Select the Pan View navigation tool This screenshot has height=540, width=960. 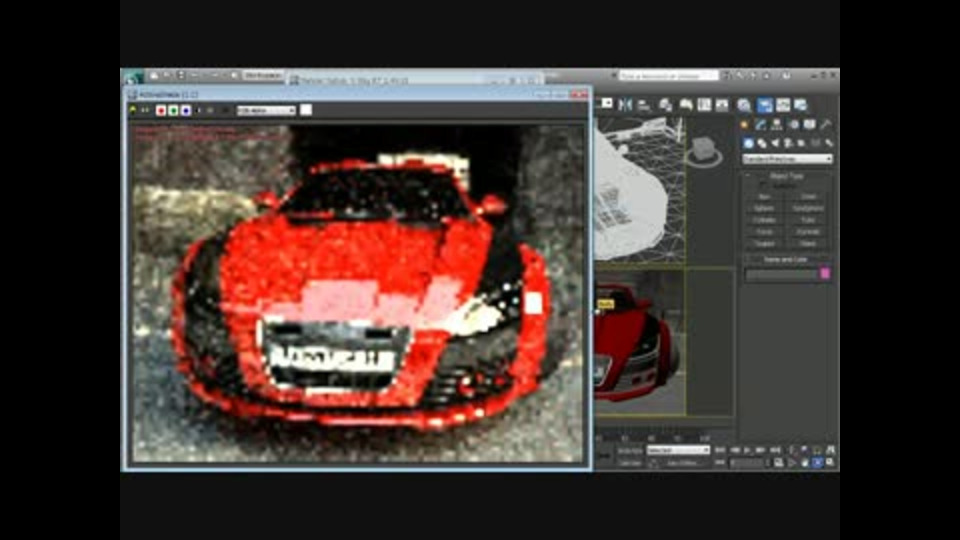pyautogui.click(x=804, y=462)
